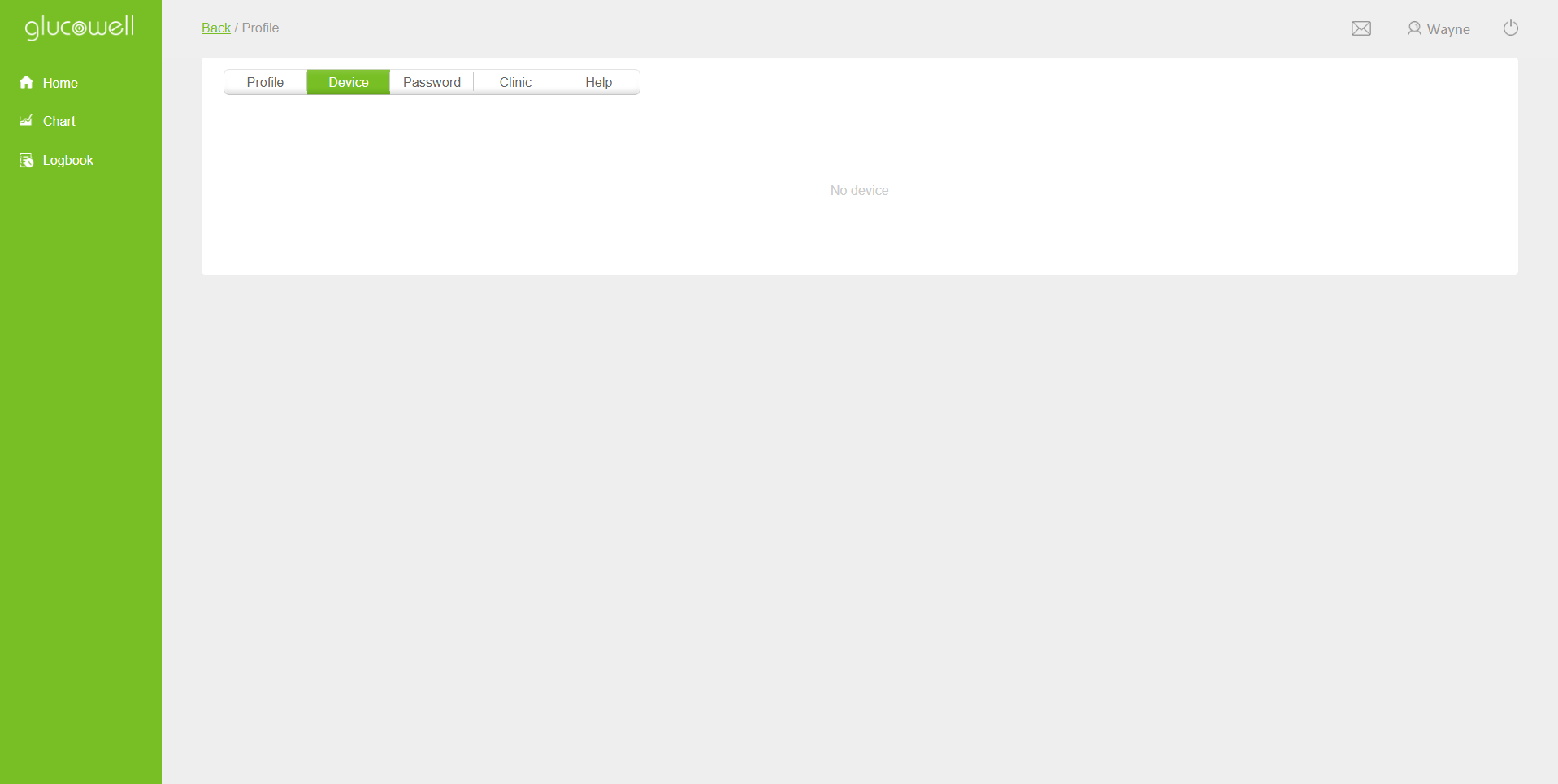Click the Logbook icon in sidebar
The width and height of the screenshot is (1558, 784).
[26, 160]
